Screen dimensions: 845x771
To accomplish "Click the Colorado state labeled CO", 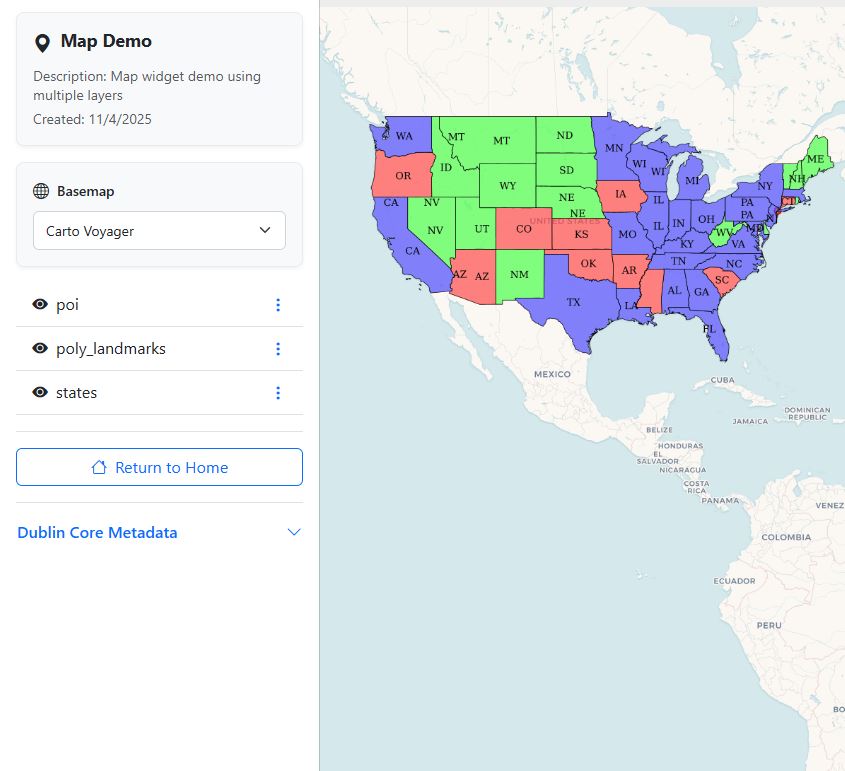I will 522,229.
